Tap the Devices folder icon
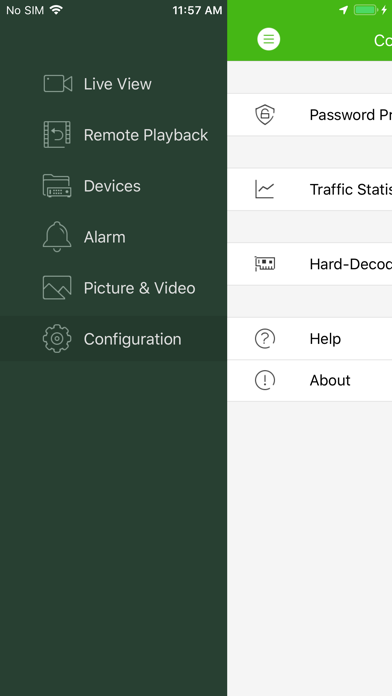 [57, 186]
